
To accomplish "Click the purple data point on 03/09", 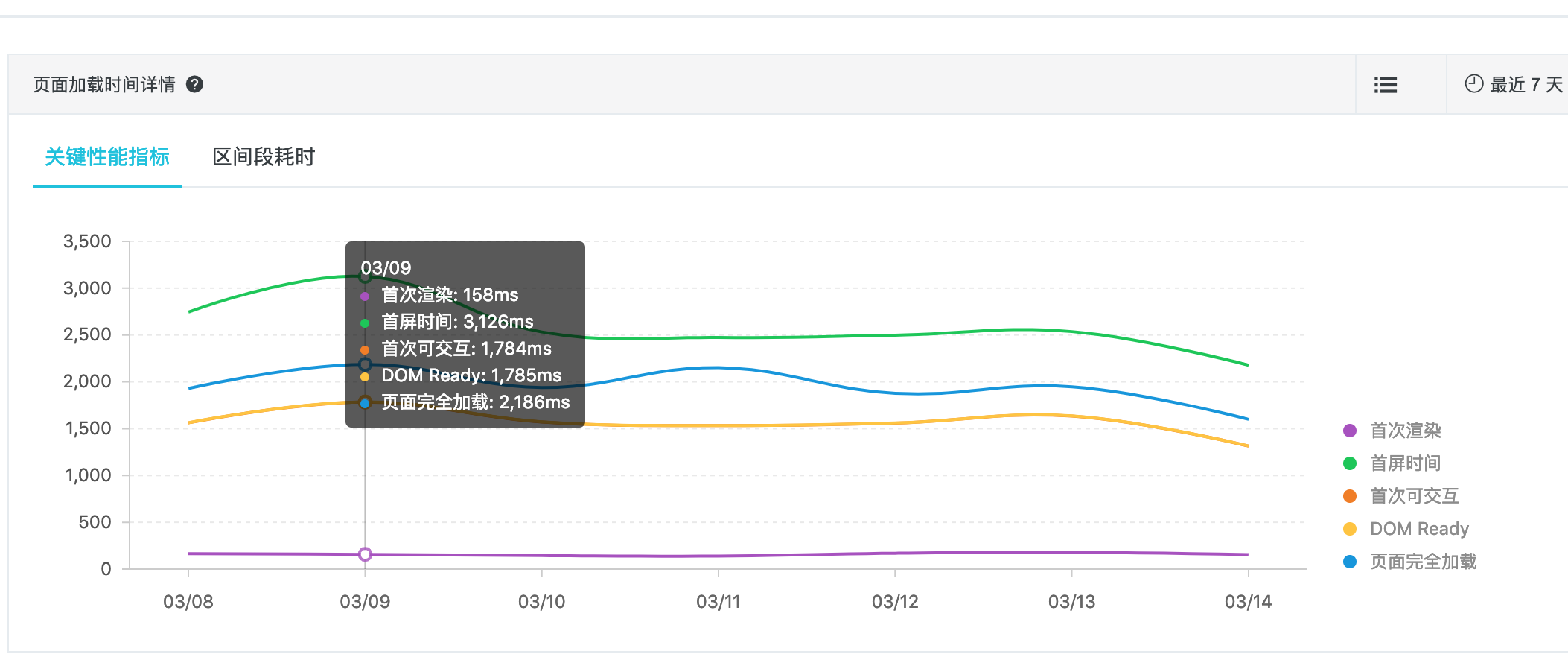I will coord(365,554).
